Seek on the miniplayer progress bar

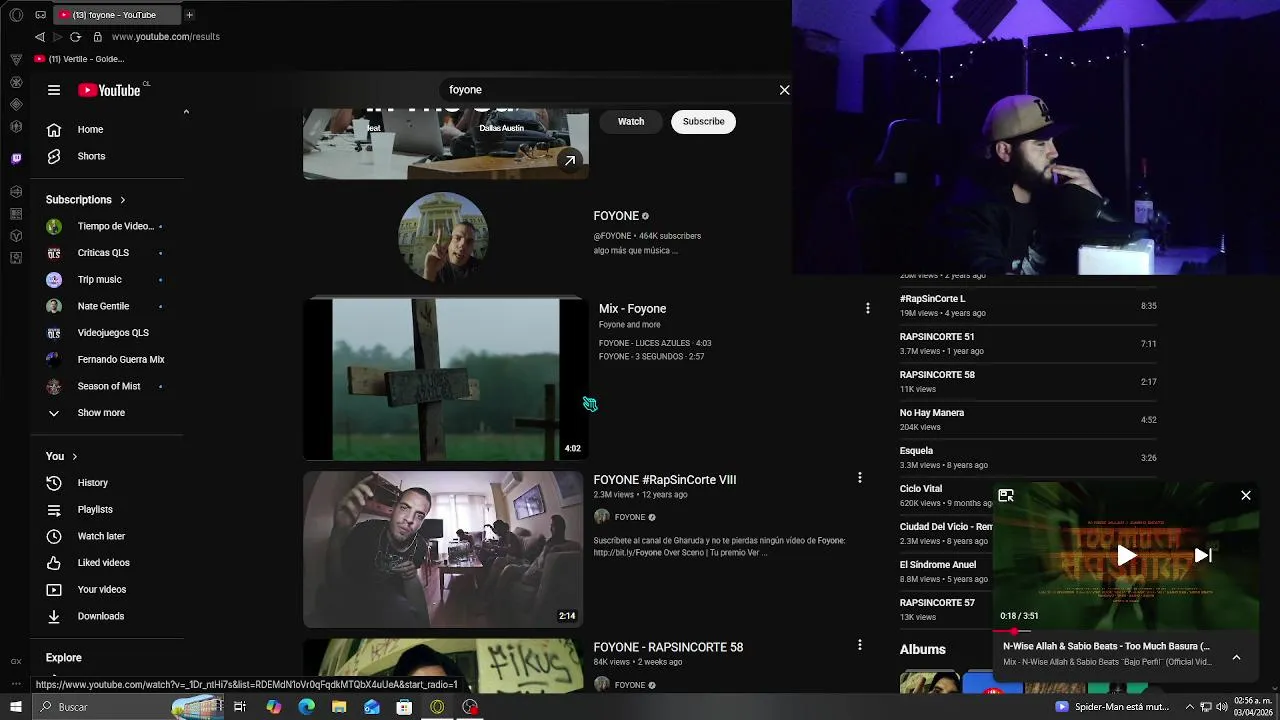point(1126,631)
